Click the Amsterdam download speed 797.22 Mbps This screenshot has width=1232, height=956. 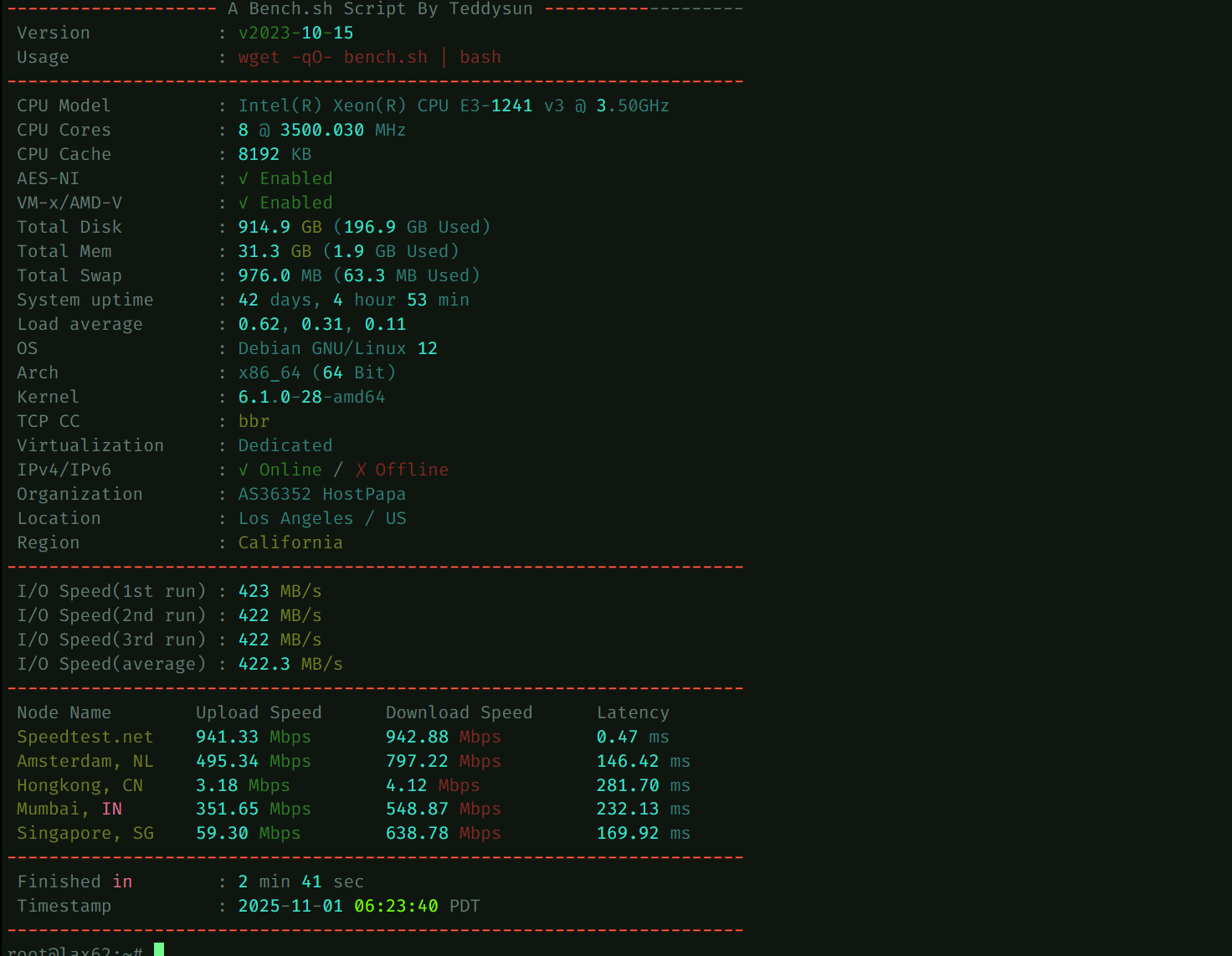tap(443, 762)
